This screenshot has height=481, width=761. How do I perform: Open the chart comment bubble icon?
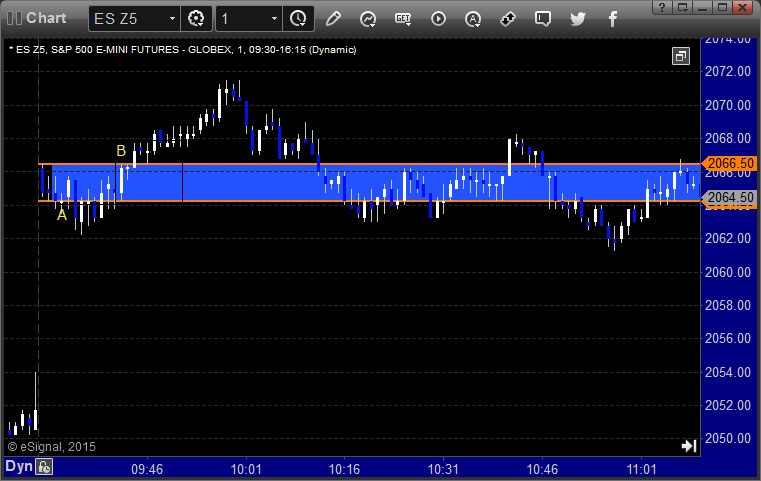click(x=543, y=19)
